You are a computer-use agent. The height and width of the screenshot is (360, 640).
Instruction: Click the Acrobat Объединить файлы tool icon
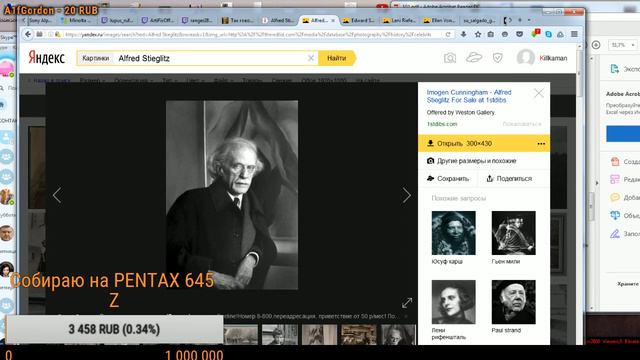click(615, 215)
